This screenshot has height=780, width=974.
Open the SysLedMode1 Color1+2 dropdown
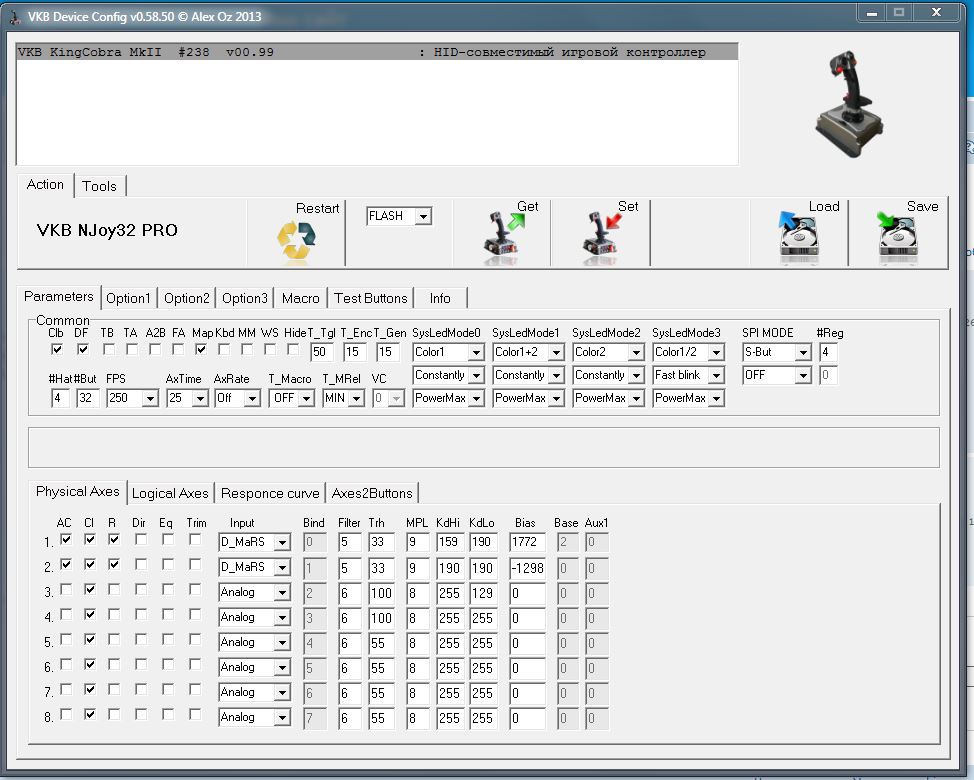(556, 352)
